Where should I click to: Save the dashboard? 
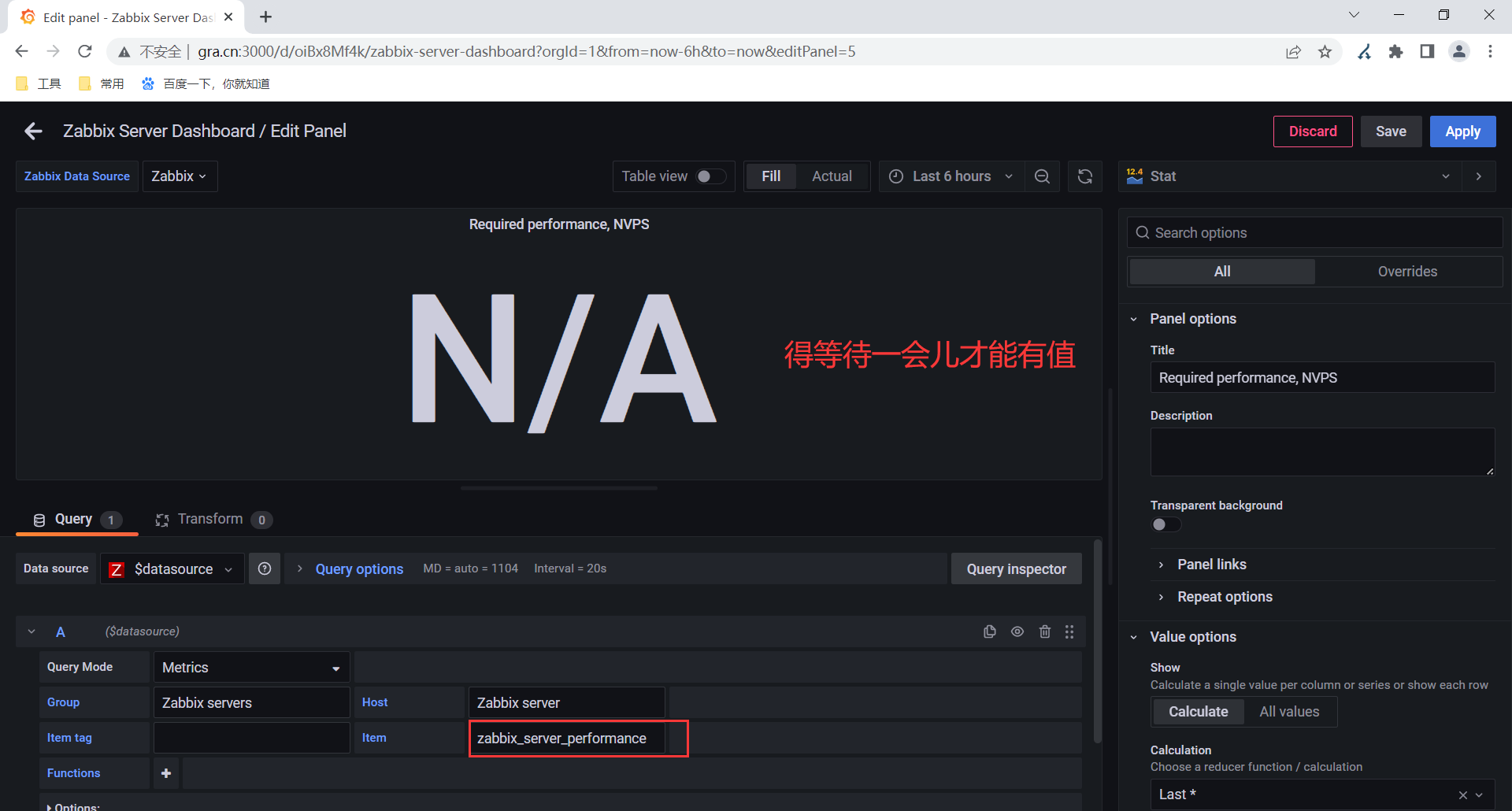1391,131
